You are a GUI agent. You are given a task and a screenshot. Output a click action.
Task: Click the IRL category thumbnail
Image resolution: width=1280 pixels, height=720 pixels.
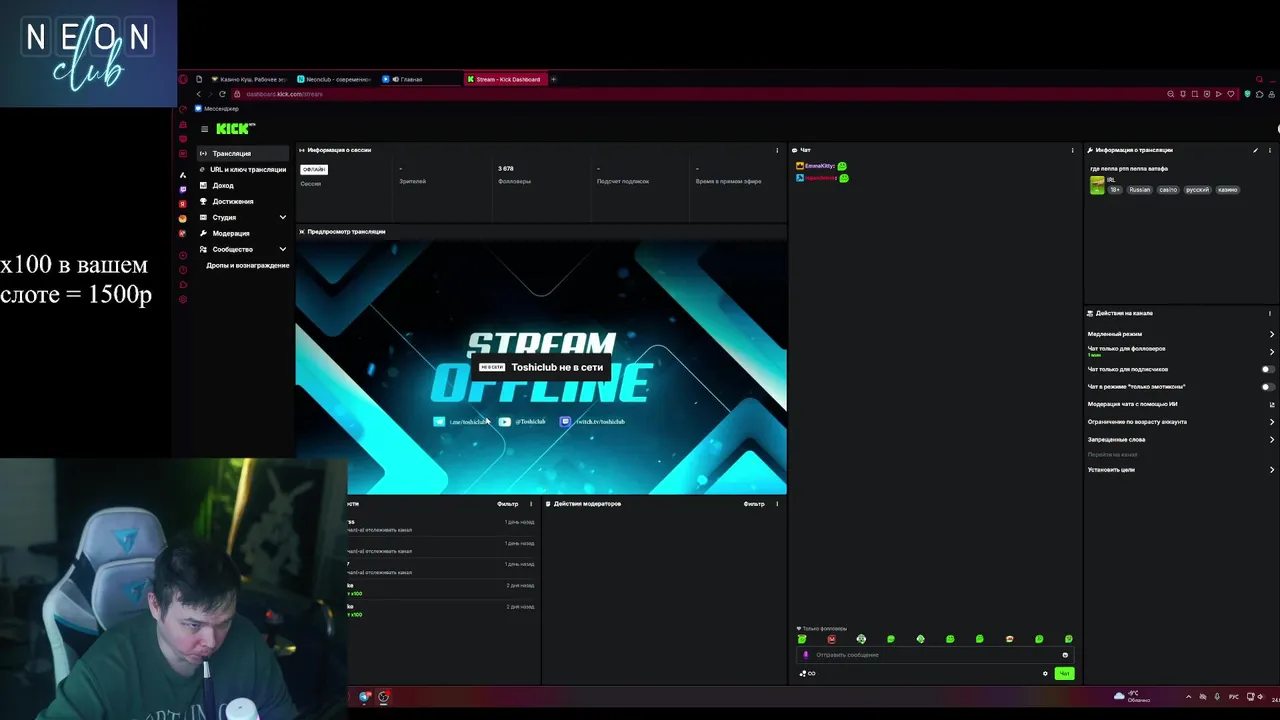[x=1097, y=186]
